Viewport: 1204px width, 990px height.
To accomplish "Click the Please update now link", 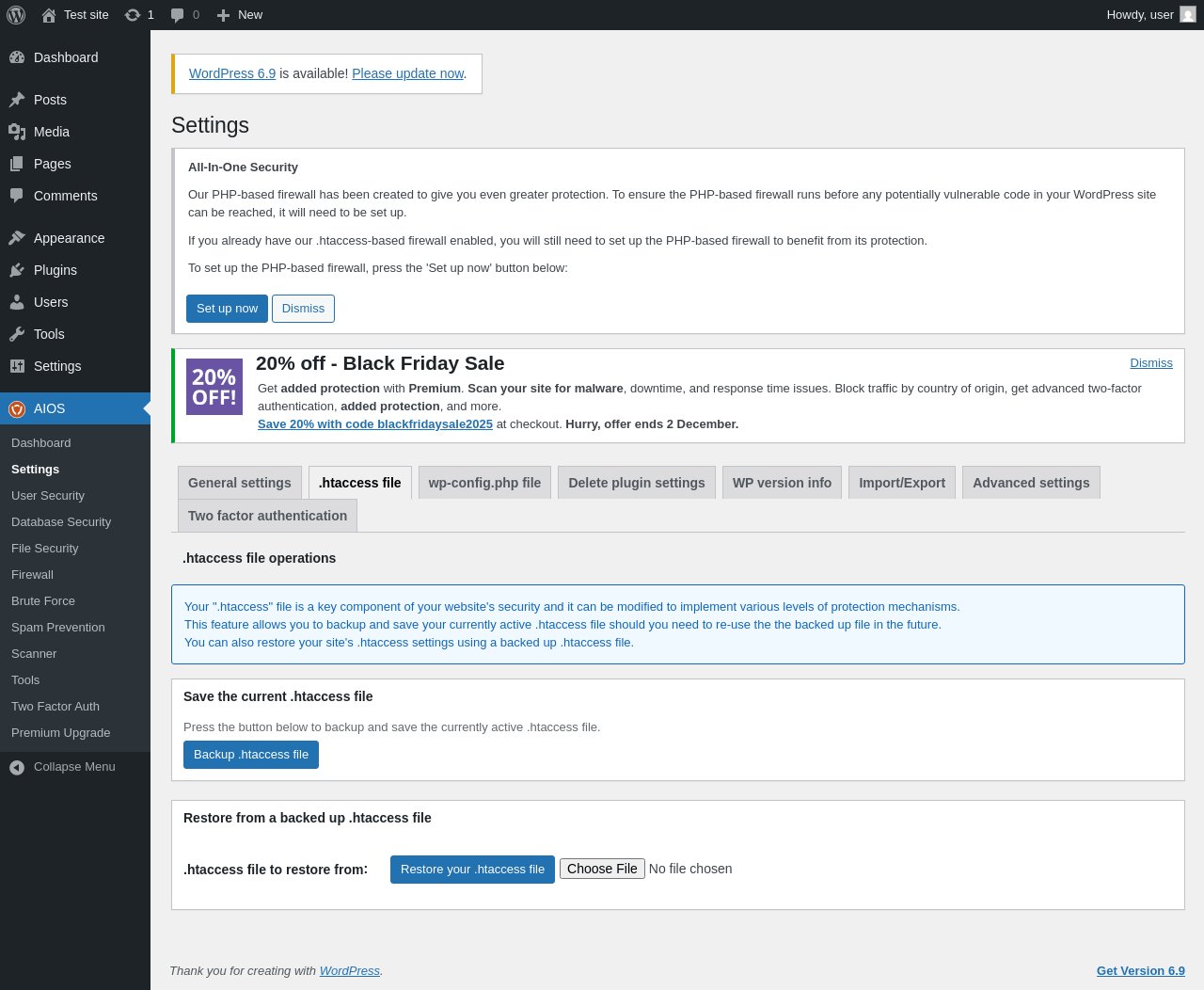I will click(407, 73).
